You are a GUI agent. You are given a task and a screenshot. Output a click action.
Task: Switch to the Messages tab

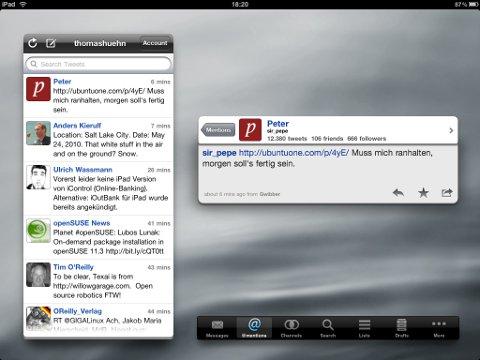[217, 328]
